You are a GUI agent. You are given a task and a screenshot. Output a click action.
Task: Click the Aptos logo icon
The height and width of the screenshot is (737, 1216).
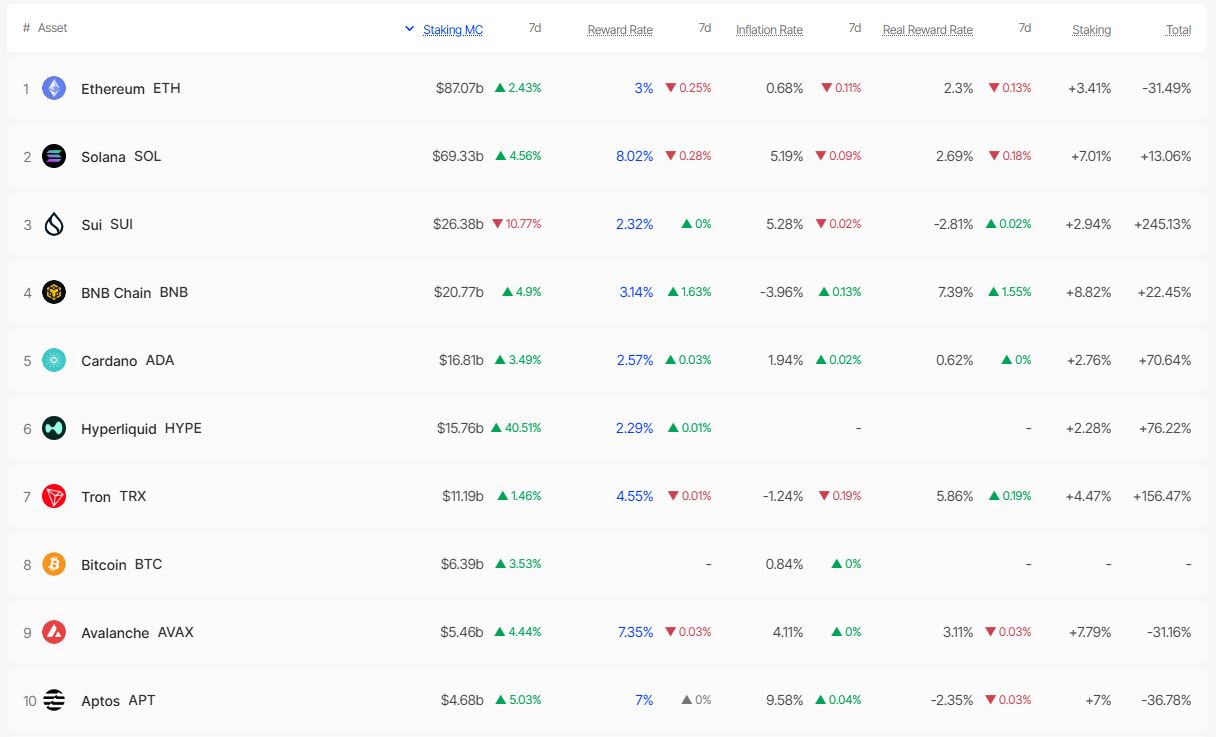tap(54, 700)
